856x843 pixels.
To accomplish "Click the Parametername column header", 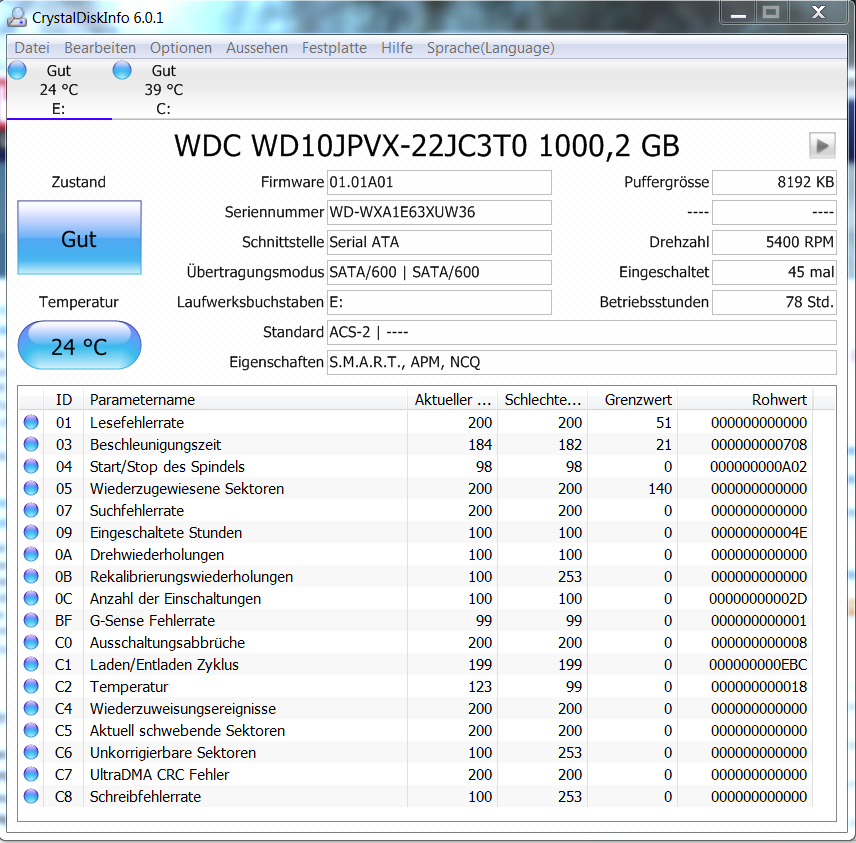I will coord(245,400).
